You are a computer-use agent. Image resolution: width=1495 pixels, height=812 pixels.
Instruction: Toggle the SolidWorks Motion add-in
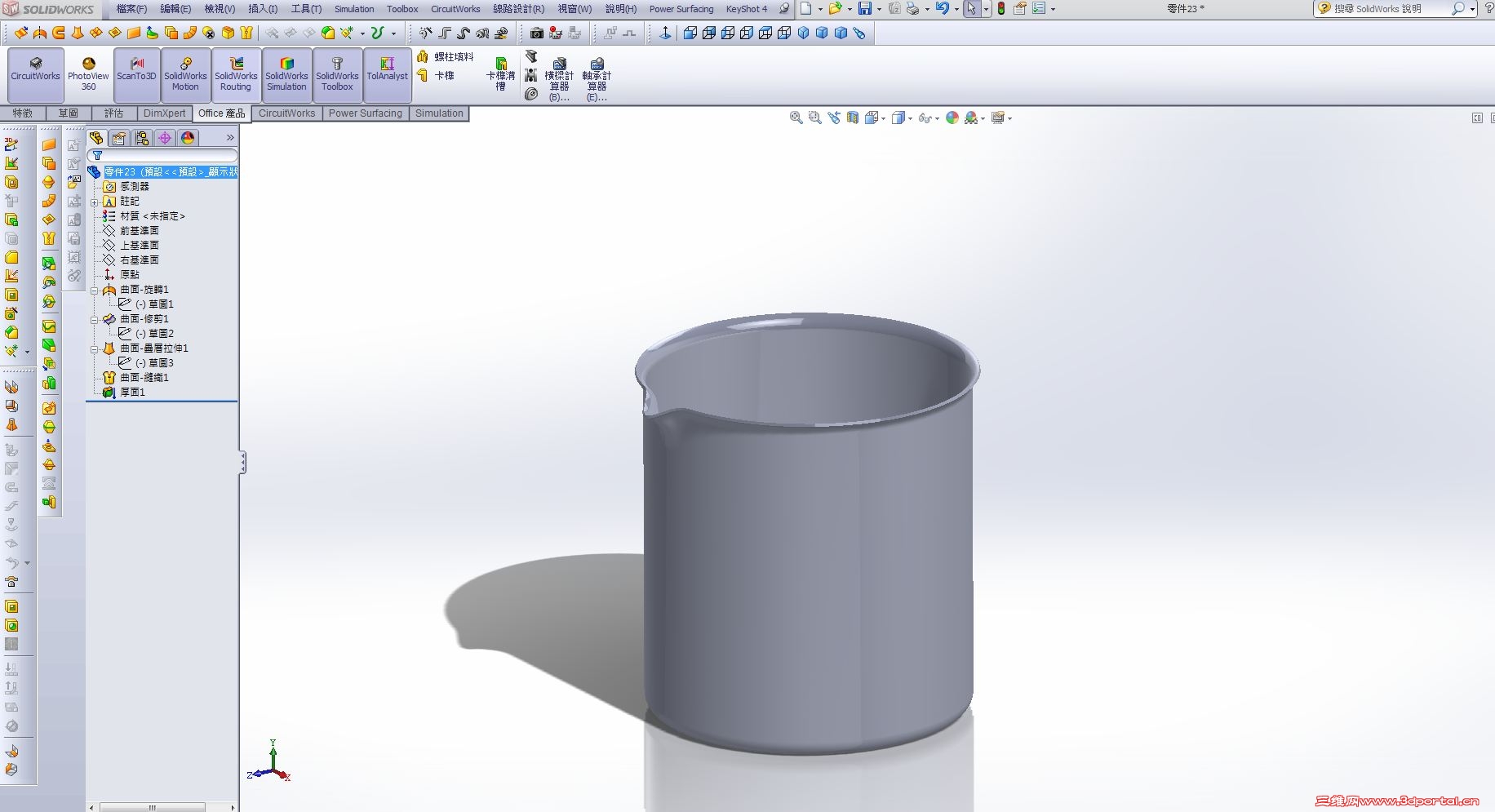point(185,74)
